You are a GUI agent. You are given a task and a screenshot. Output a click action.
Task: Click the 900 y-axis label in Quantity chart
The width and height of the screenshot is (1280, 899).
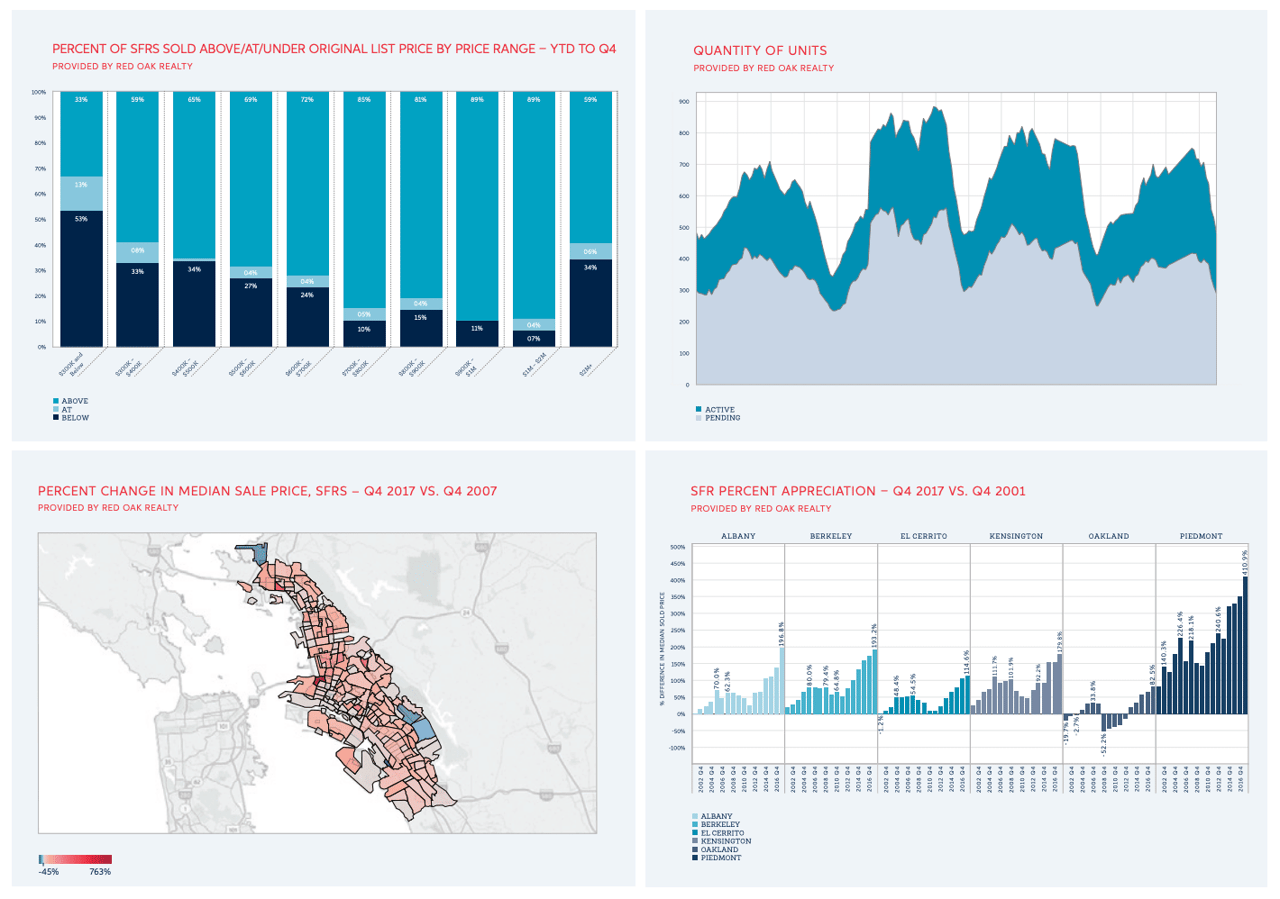pyautogui.click(x=684, y=103)
